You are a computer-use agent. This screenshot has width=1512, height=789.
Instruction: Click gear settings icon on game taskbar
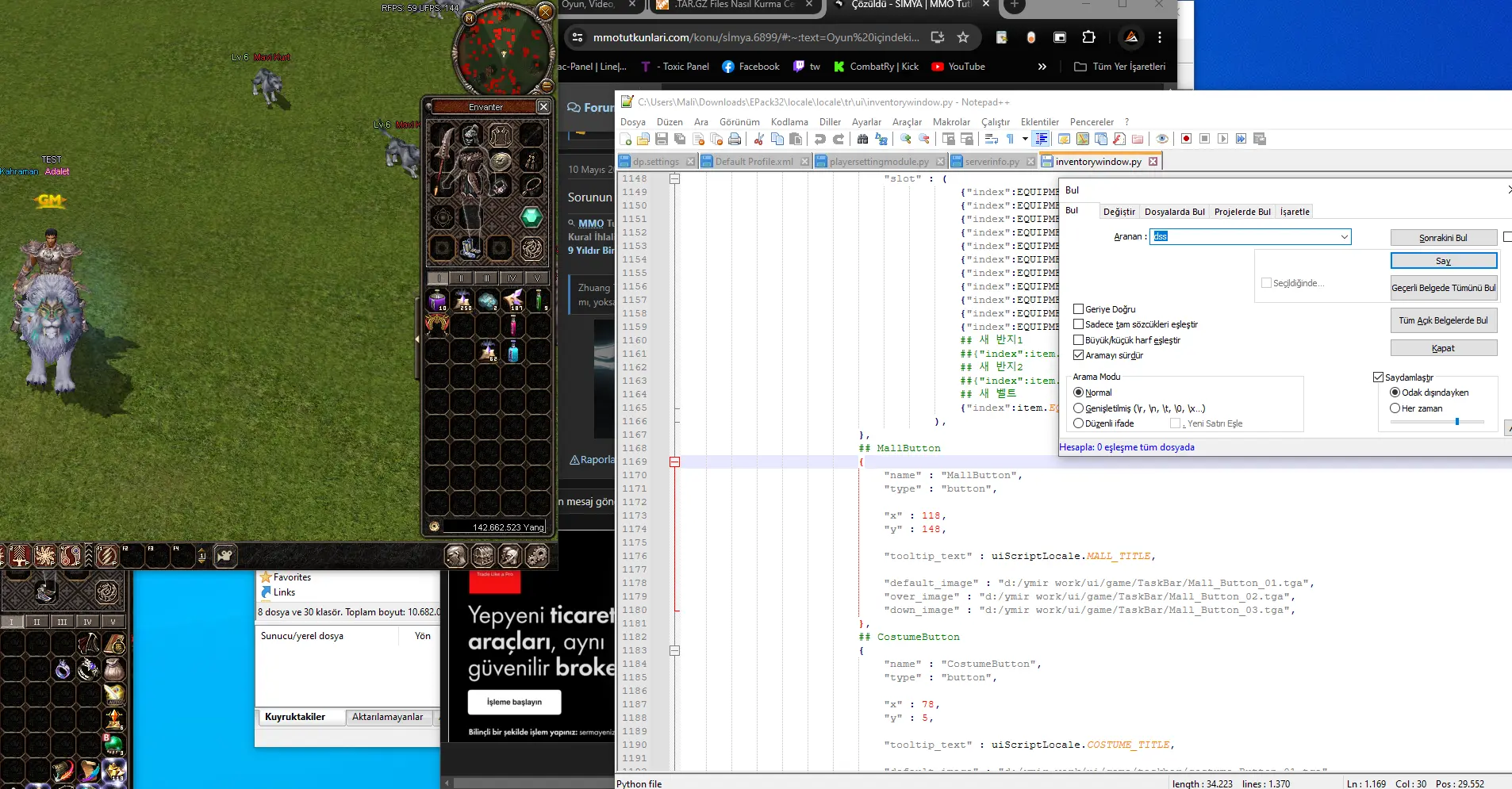coord(537,556)
